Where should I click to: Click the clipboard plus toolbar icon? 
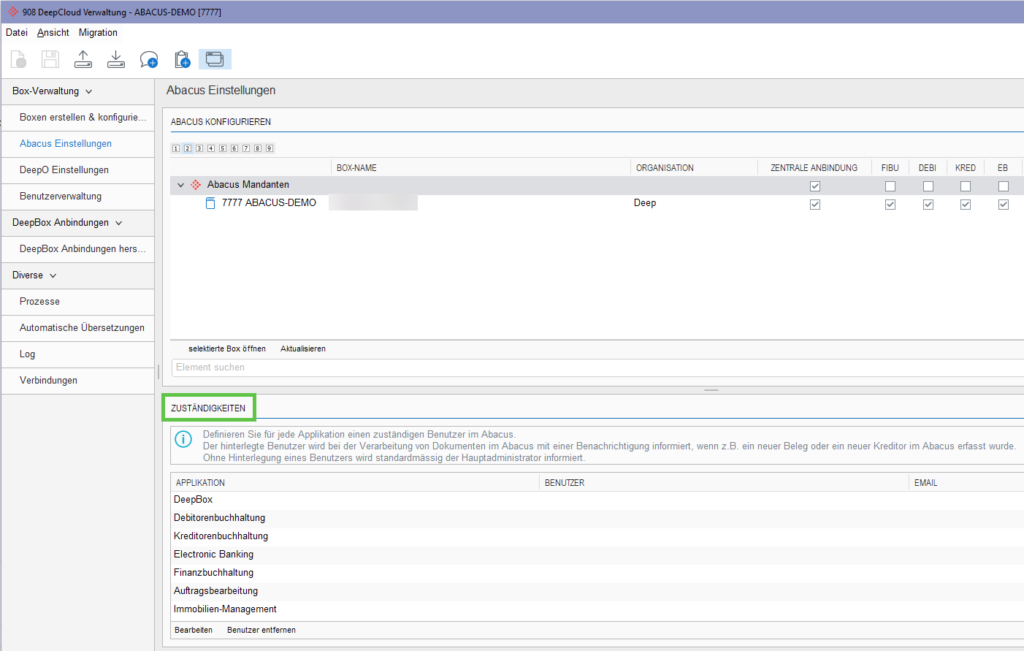182,59
